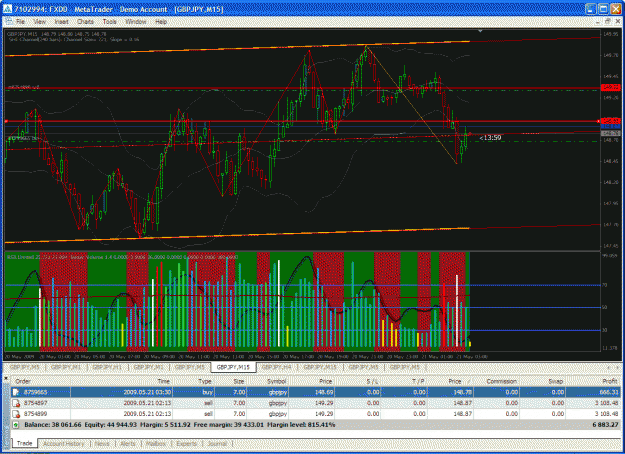The width and height of the screenshot is (625, 454).
Task: Click the 666.31 profit cell
Action: (x=607, y=392)
